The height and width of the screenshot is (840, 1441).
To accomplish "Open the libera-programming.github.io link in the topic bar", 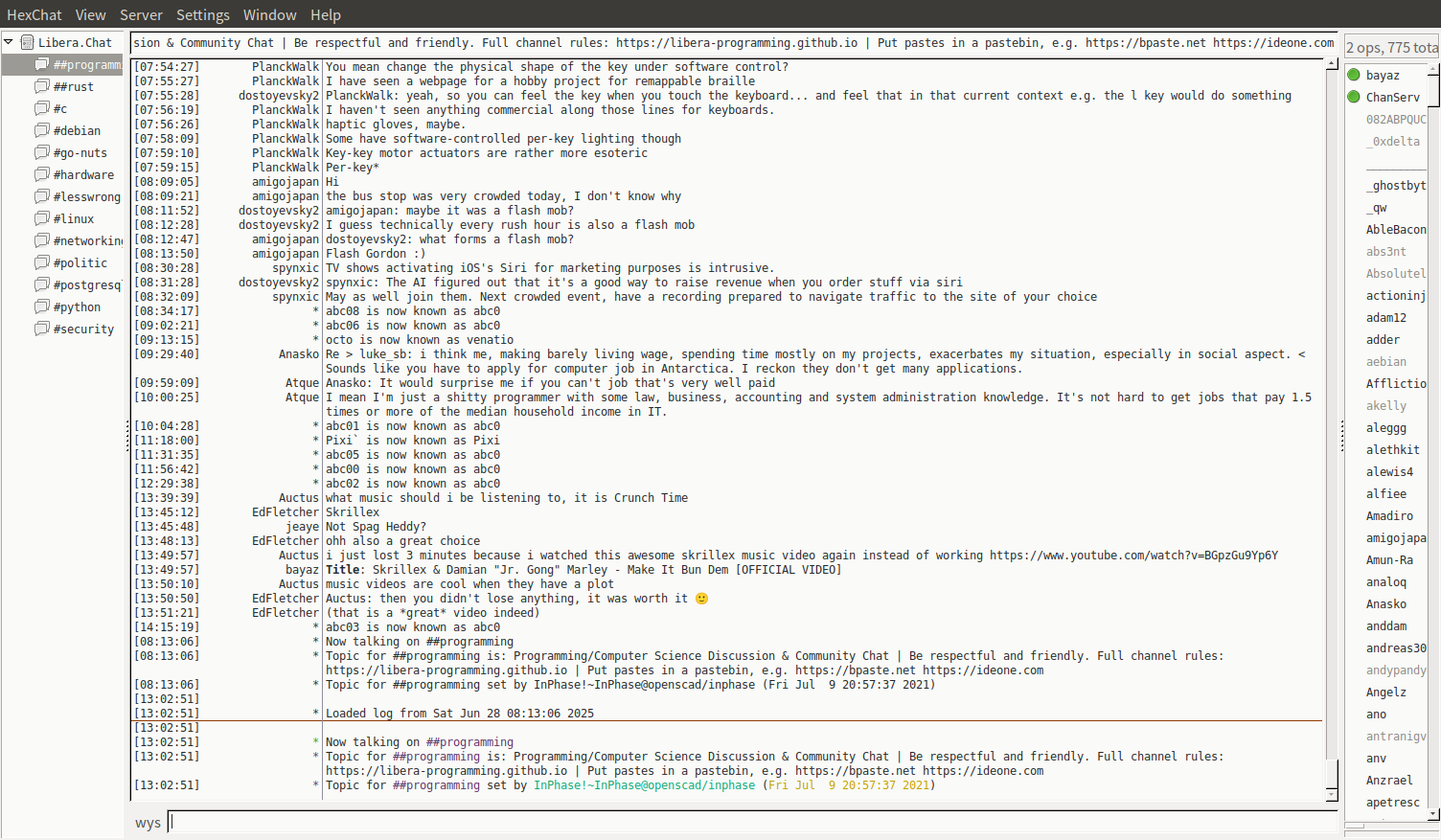I will pyautogui.click(x=736, y=43).
